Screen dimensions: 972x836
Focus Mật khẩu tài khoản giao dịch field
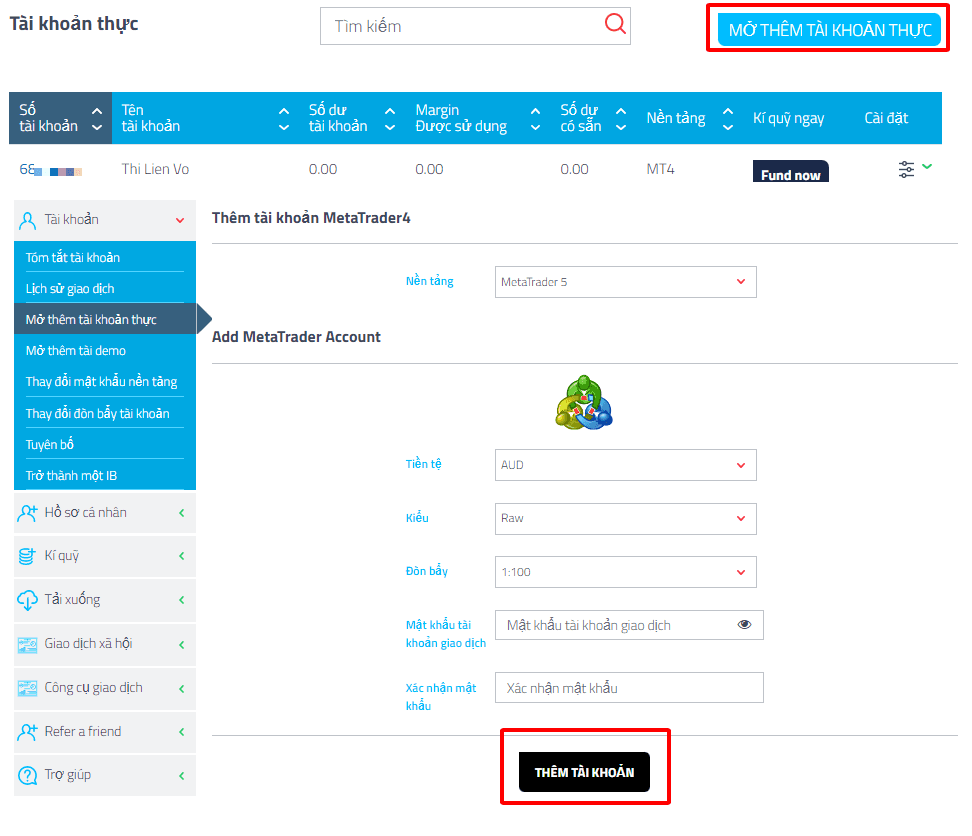629,625
